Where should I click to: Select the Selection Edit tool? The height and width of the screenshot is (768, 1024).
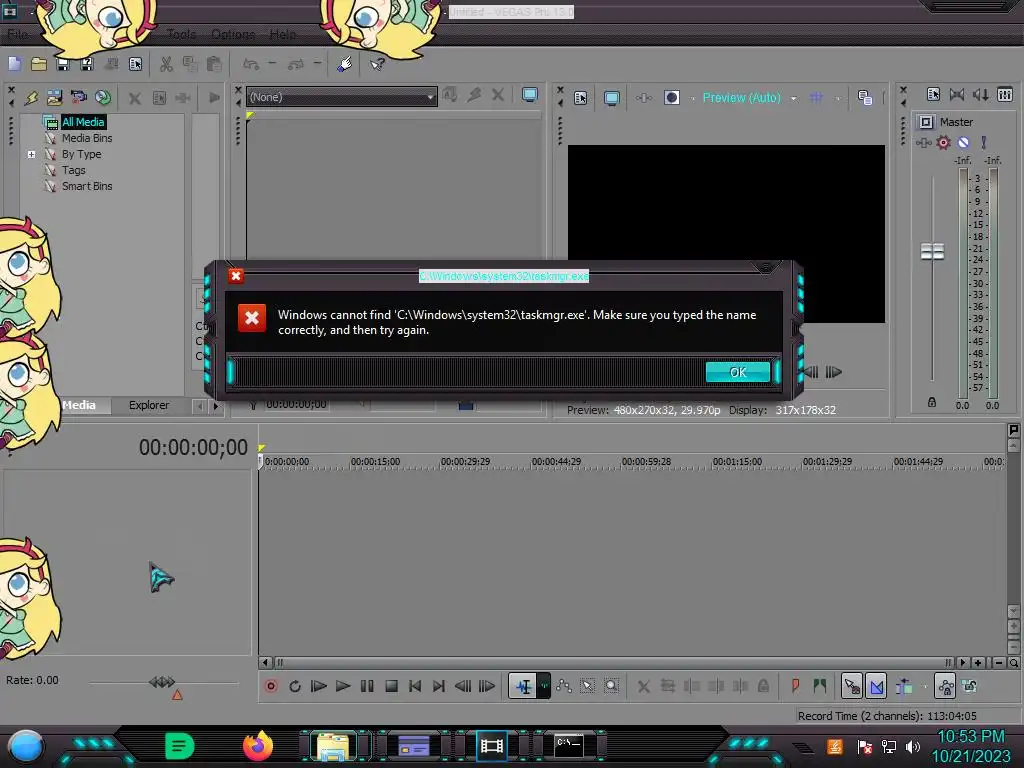pos(588,686)
